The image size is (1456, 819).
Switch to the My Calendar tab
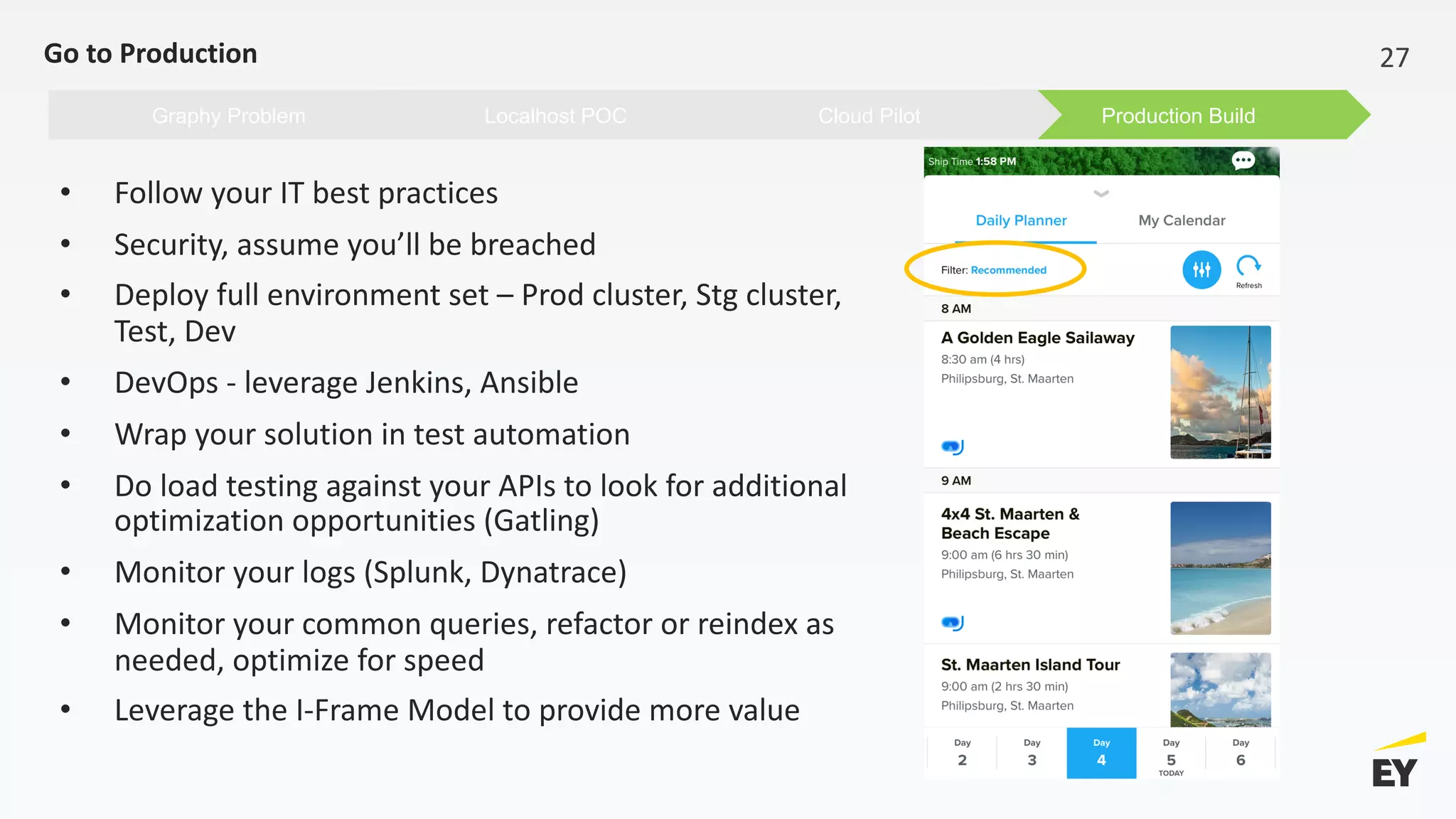[x=1182, y=220]
